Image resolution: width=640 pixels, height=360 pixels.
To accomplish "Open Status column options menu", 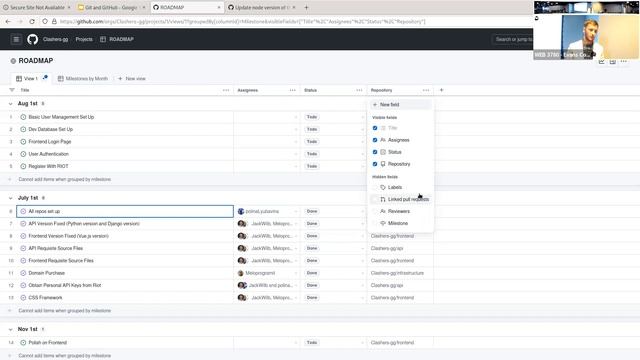I will [359, 90].
